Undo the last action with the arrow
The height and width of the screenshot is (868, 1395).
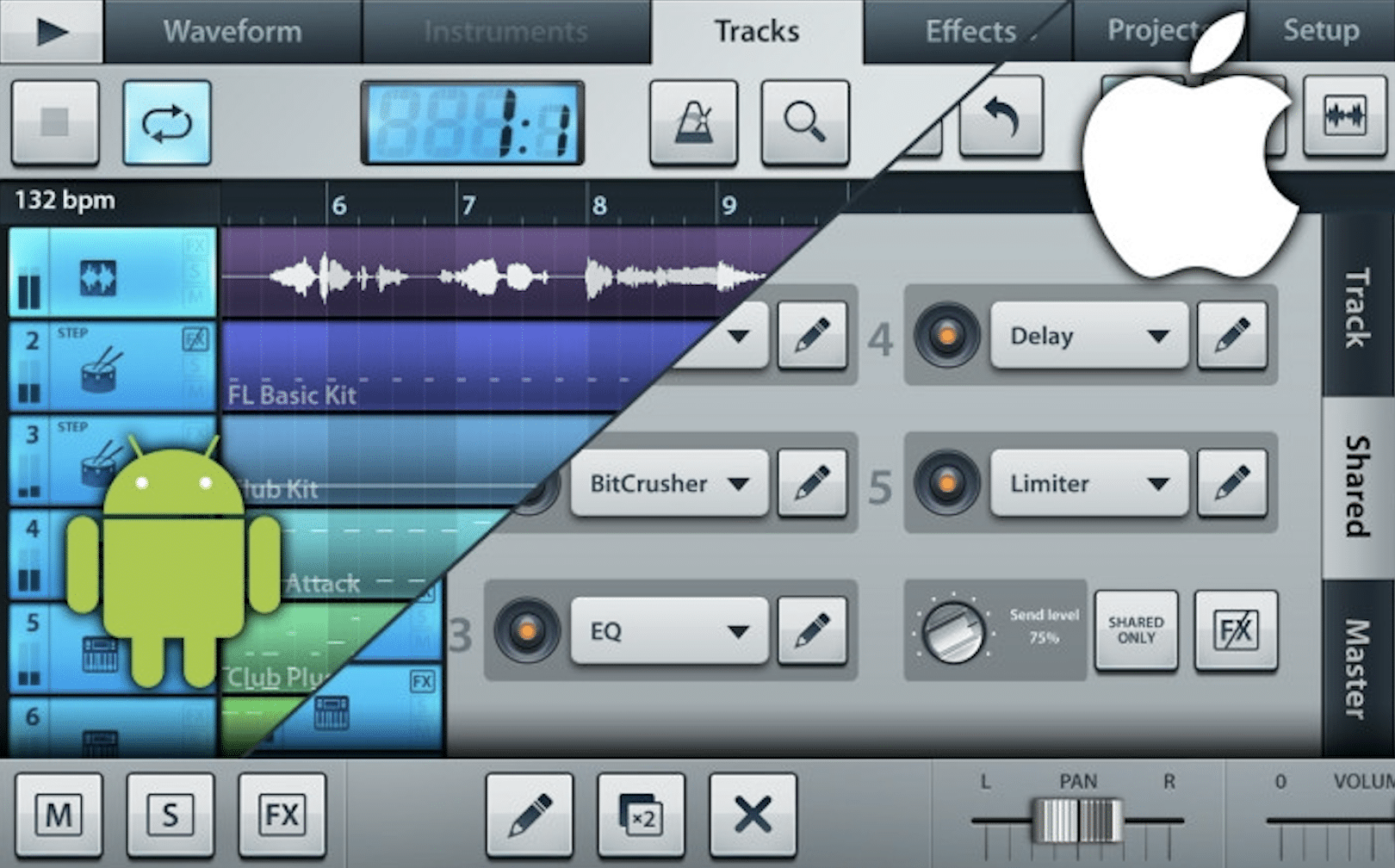coord(1001,116)
